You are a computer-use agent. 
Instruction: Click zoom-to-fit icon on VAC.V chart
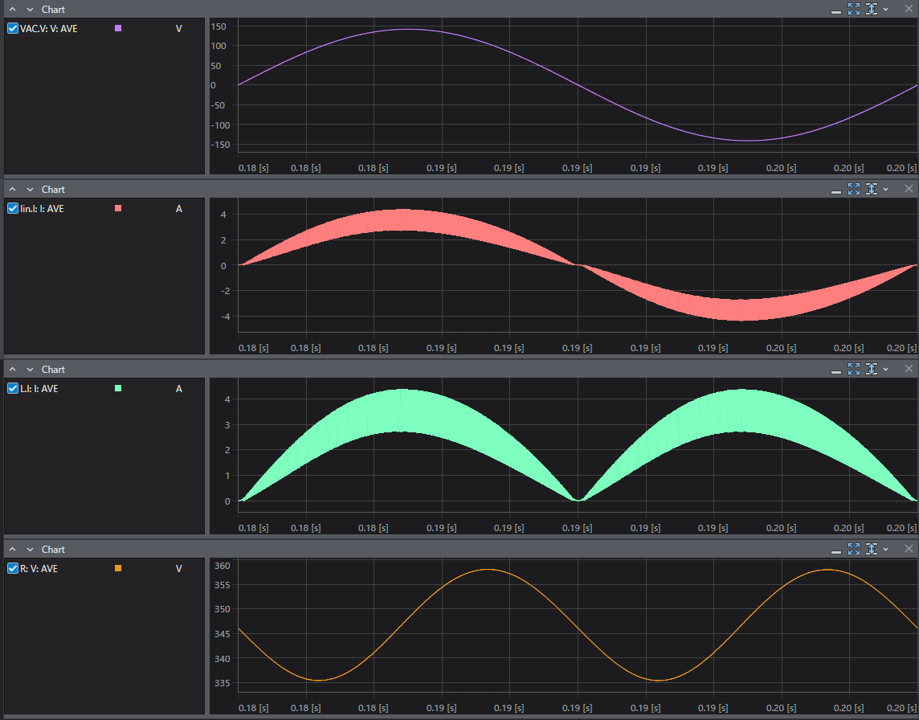coord(854,9)
